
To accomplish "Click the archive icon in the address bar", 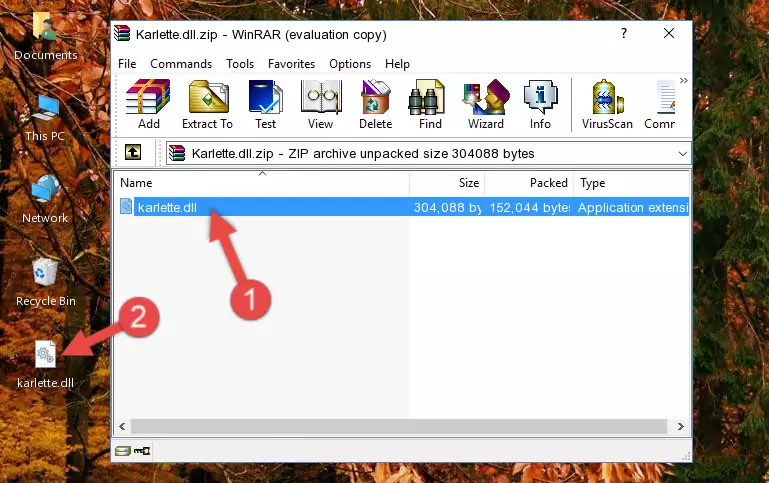I will [x=177, y=153].
